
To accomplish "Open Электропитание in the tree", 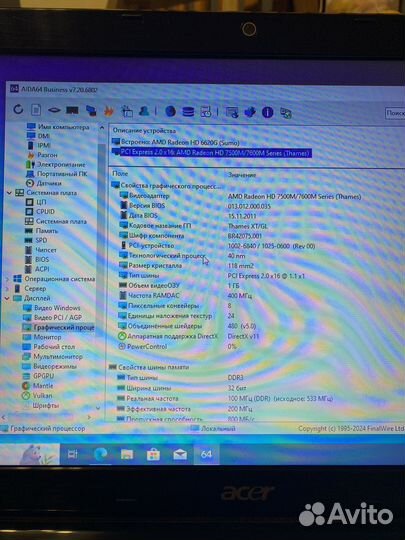I will click(x=61, y=165).
